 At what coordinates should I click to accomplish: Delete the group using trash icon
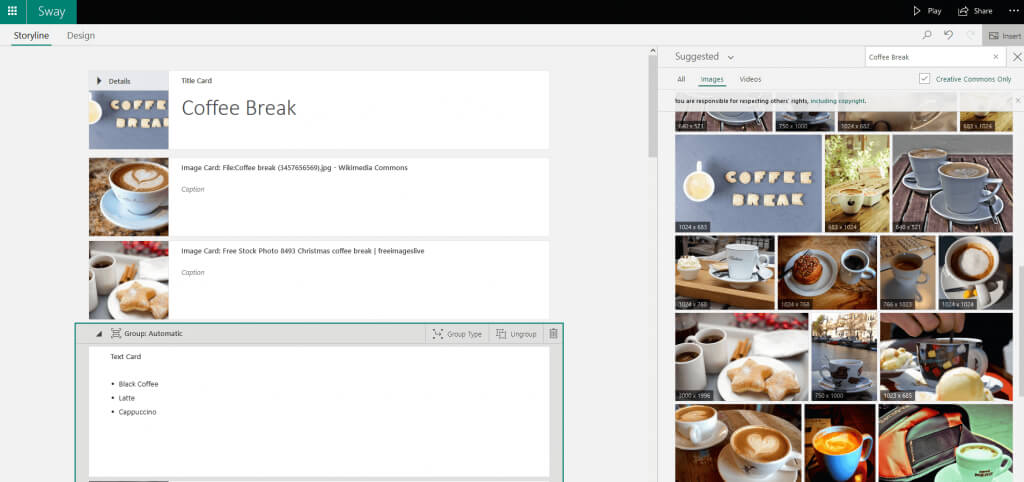[x=553, y=334]
